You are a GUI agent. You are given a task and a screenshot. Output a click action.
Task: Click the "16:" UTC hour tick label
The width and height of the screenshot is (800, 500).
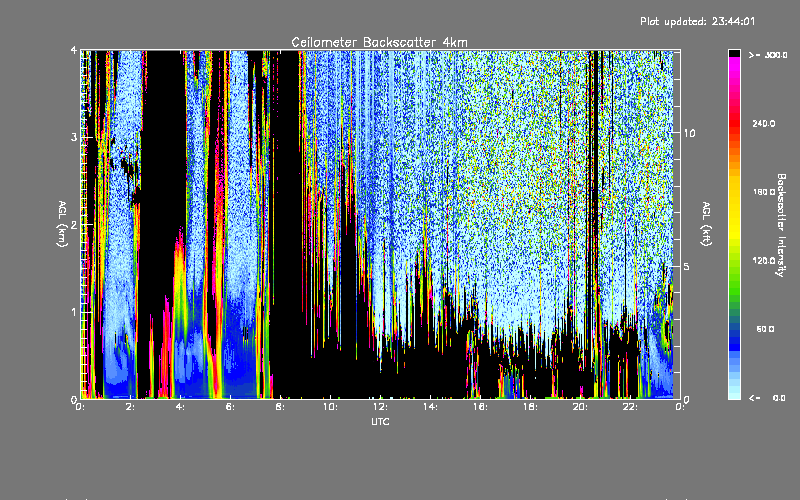click(x=480, y=407)
